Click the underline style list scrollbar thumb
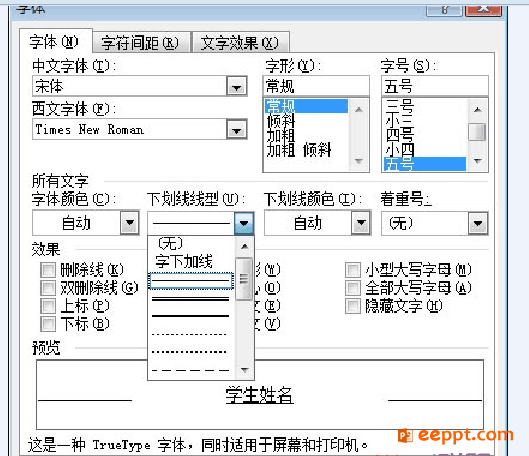This screenshot has width=529, height=456. [x=244, y=279]
